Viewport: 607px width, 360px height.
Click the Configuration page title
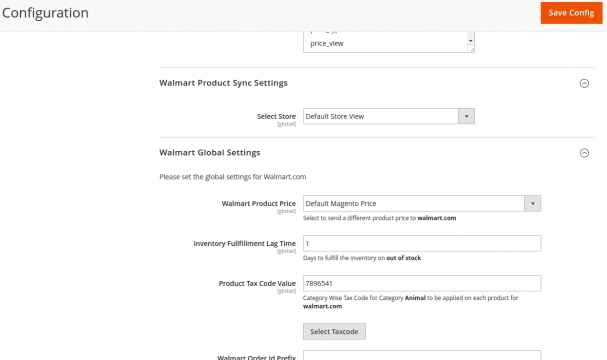45,13
